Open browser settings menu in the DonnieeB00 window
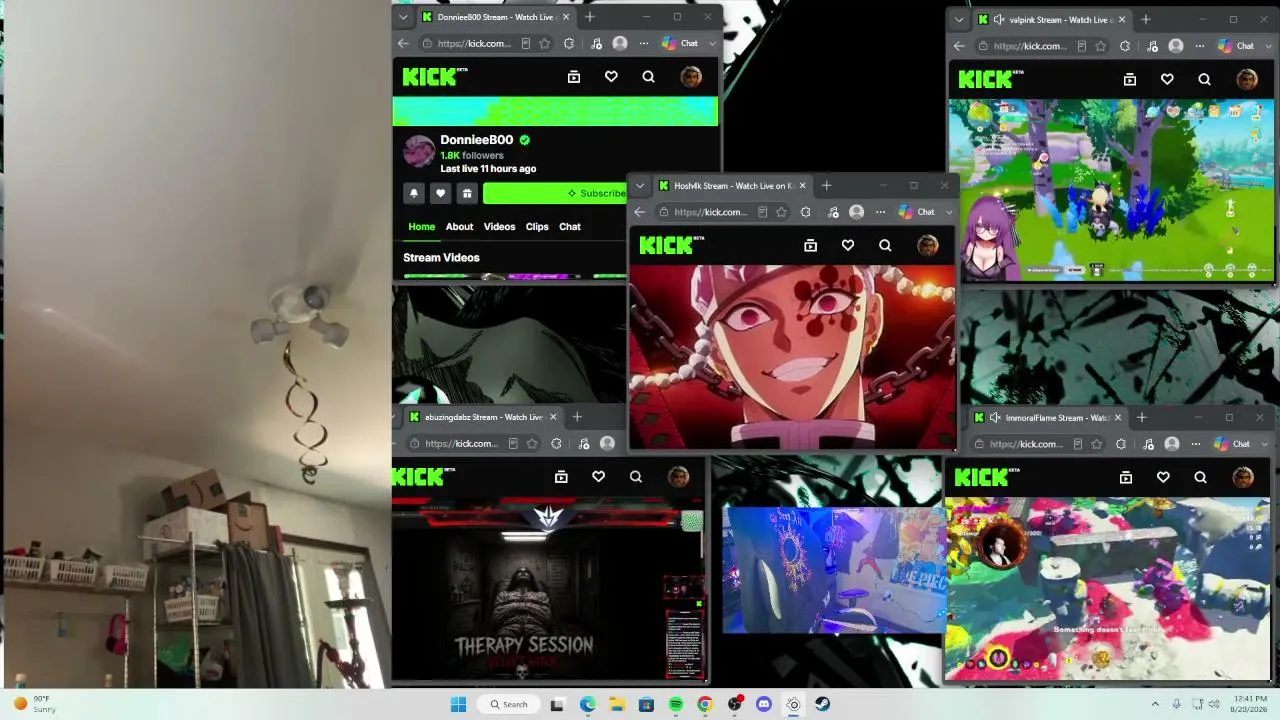 (644, 44)
